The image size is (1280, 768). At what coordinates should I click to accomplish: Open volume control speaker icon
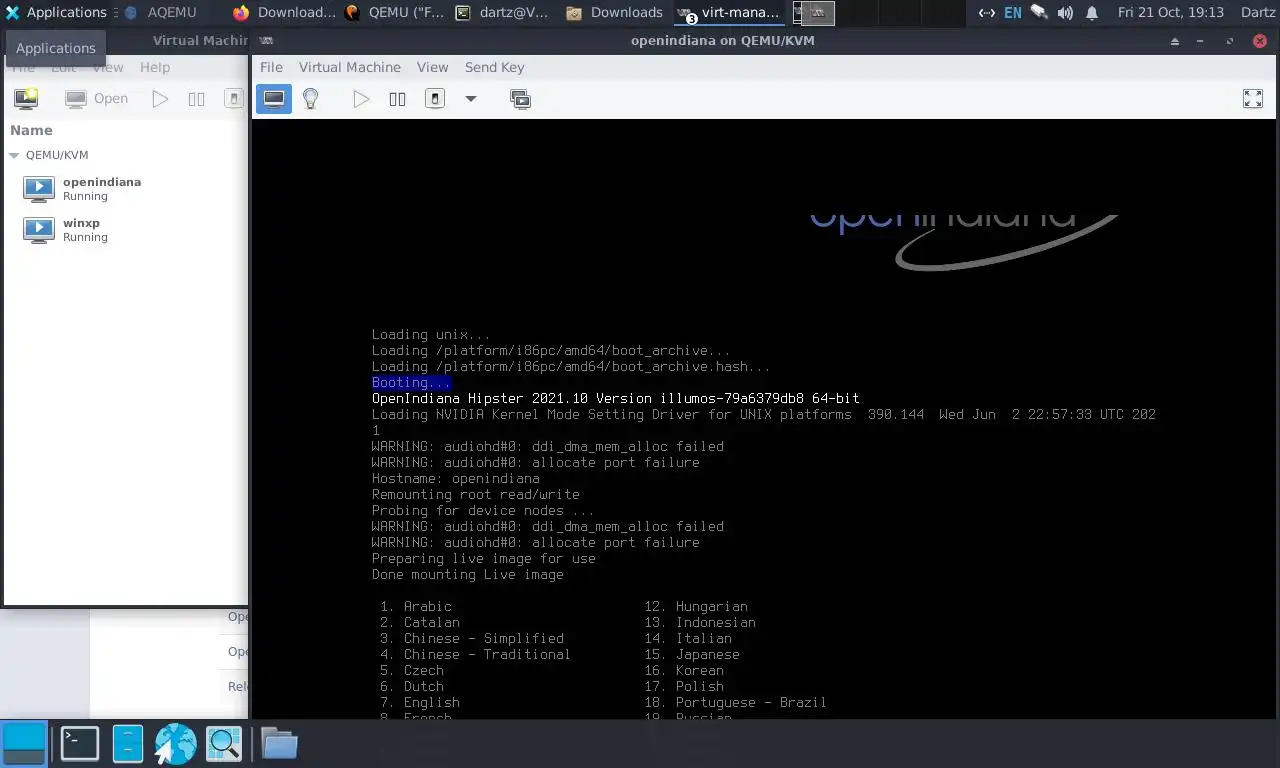(x=1065, y=12)
